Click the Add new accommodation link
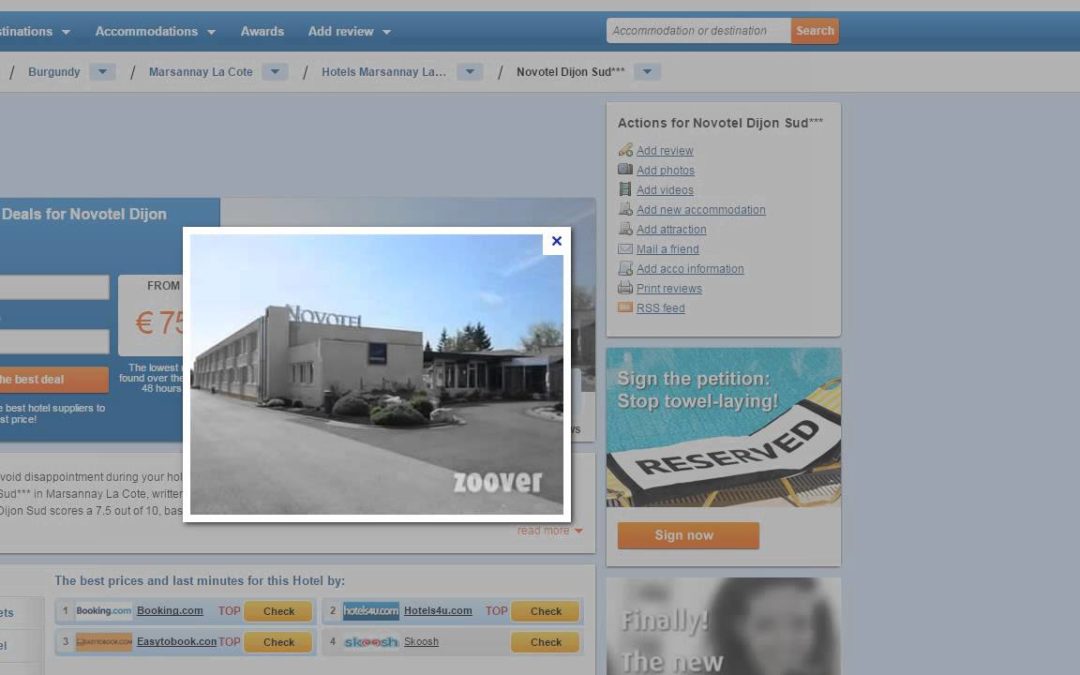Image resolution: width=1080 pixels, height=675 pixels. click(x=700, y=210)
